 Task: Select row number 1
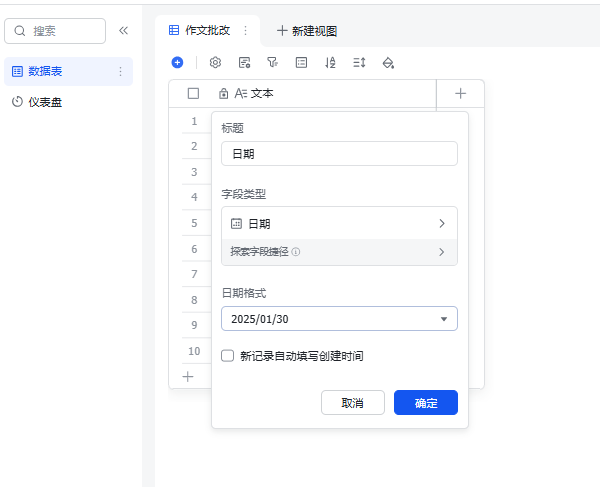pyautogui.click(x=194, y=121)
